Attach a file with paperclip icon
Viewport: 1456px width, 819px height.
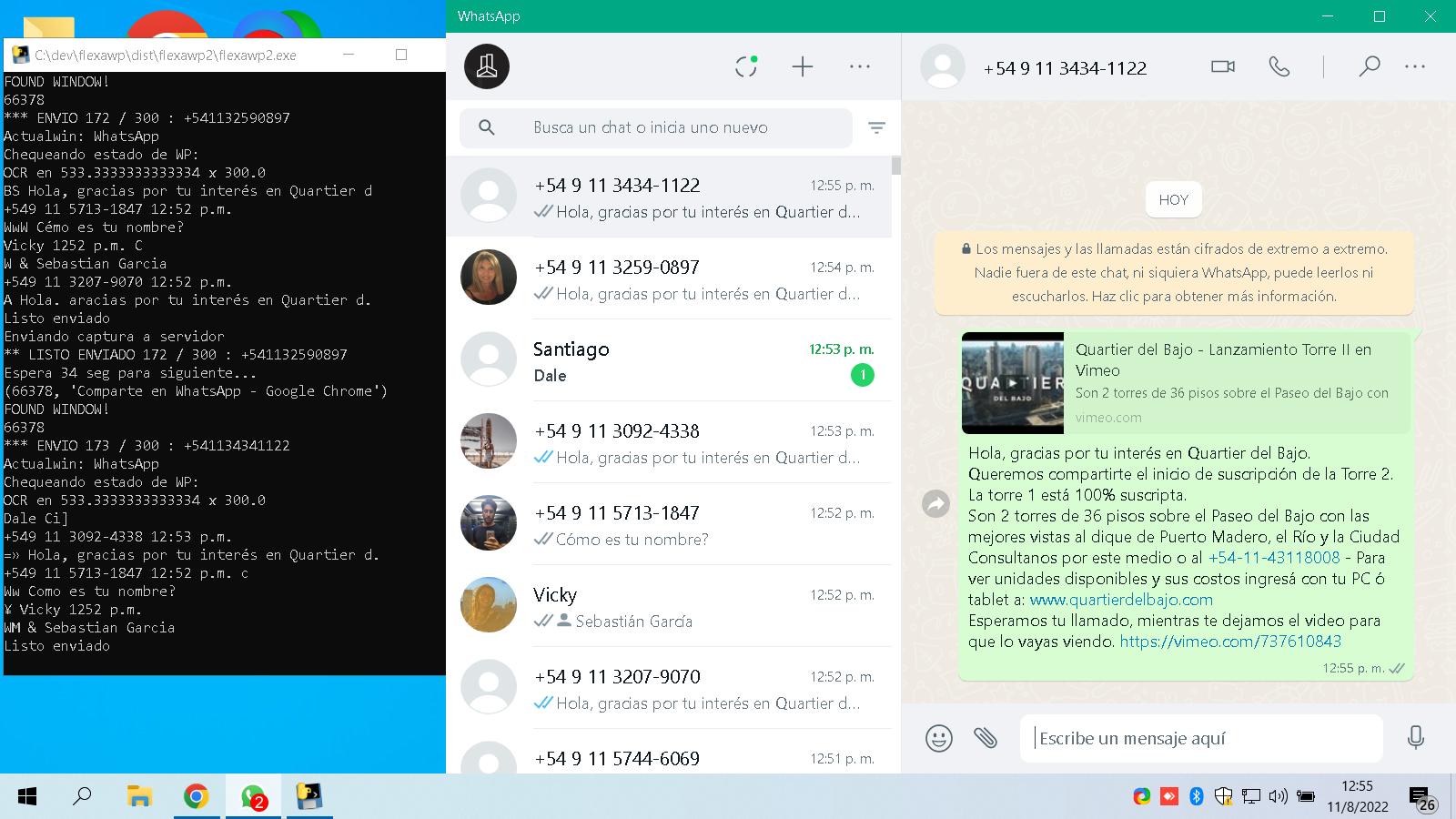(986, 737)
